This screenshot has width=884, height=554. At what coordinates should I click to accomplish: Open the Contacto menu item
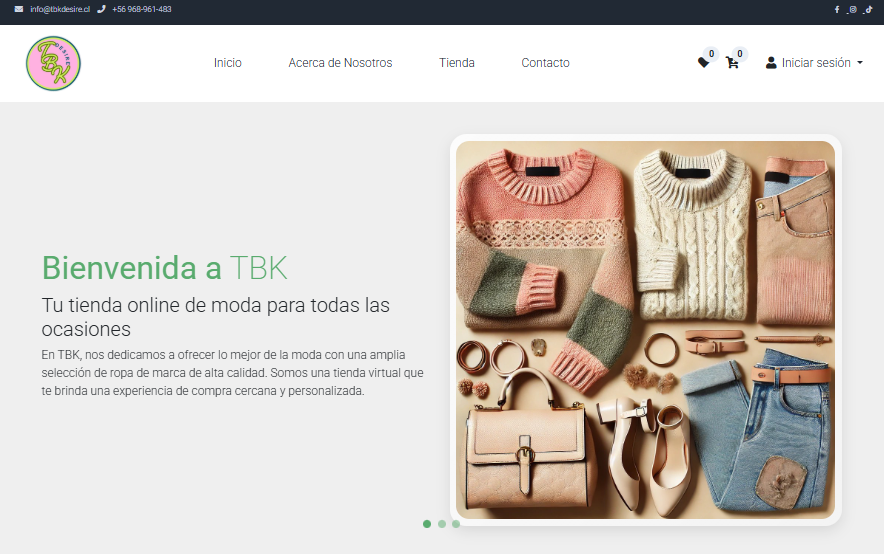pyautogui.click(x=545, y=63)
